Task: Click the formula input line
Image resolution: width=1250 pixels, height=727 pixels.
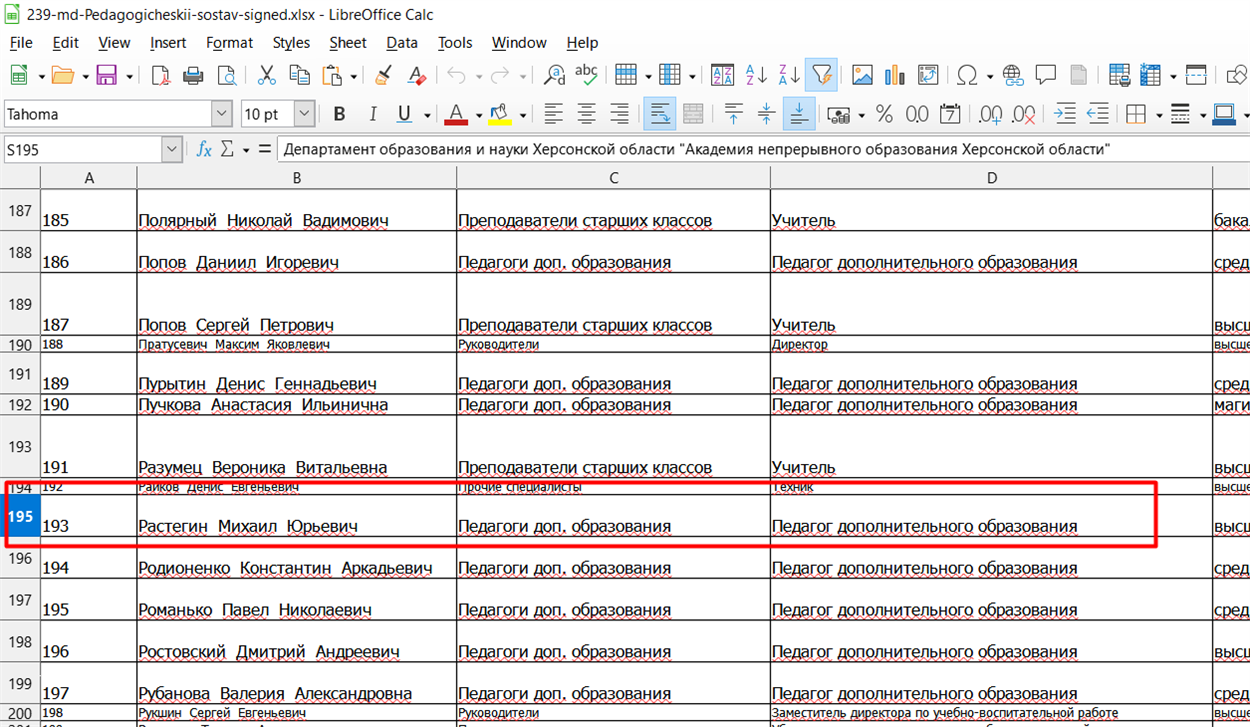Action: click(762, 150)
